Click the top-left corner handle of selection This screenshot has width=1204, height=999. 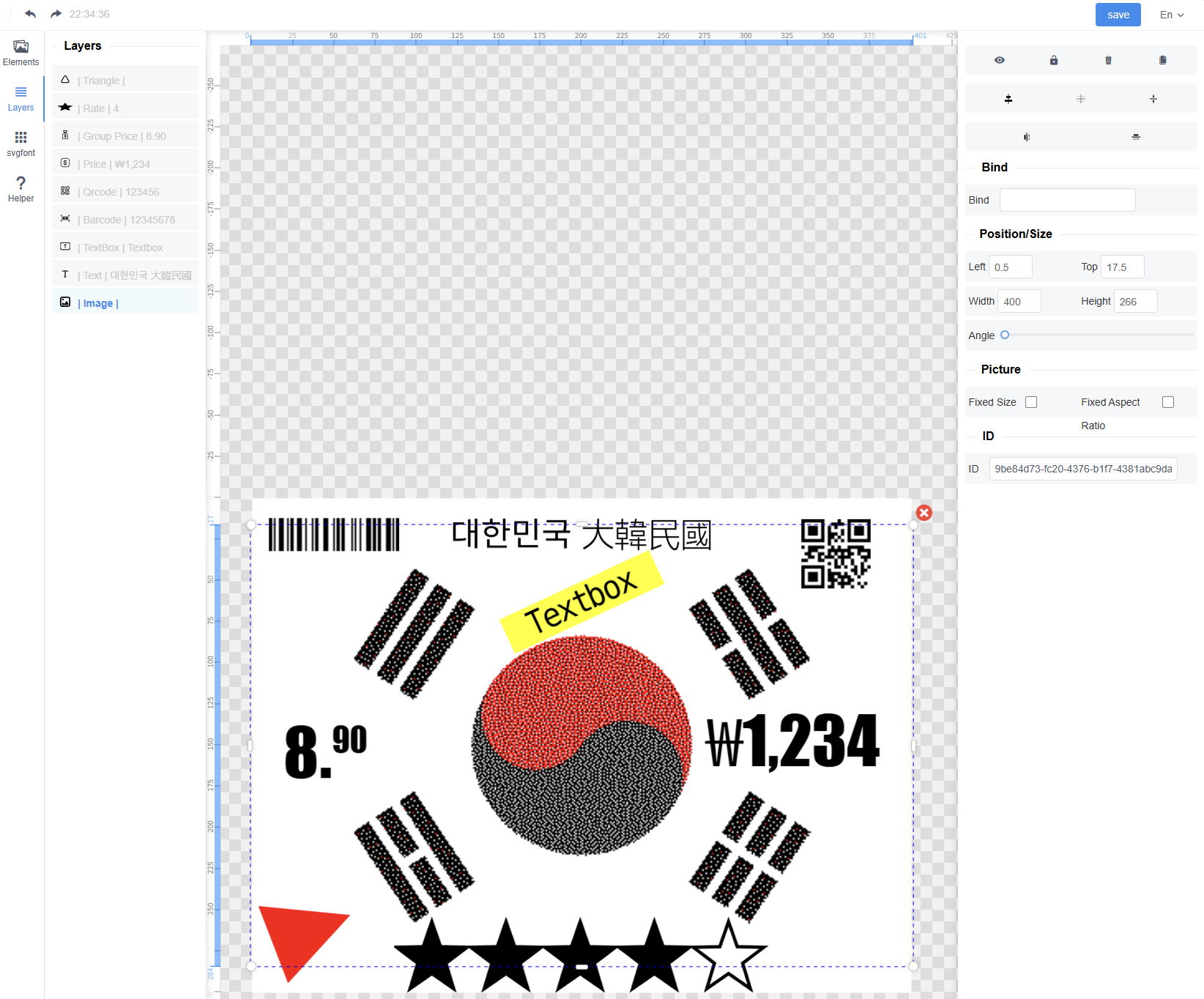tap(251, 524)
